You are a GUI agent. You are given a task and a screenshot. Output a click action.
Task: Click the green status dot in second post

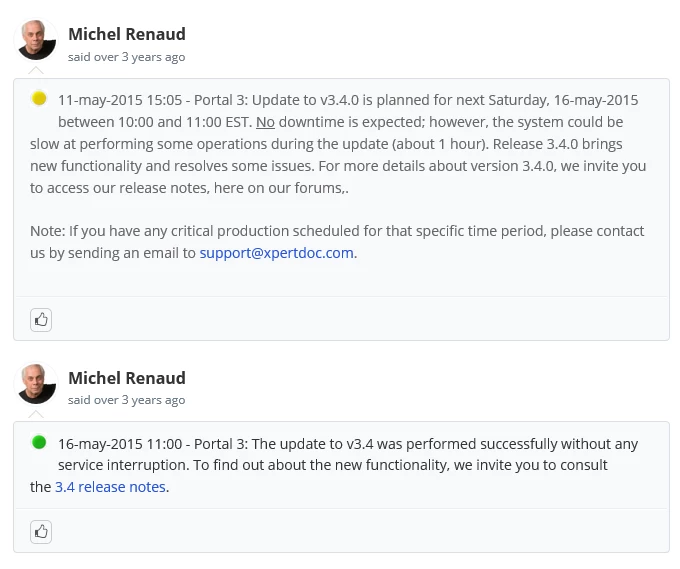click(x=39, y=442)
